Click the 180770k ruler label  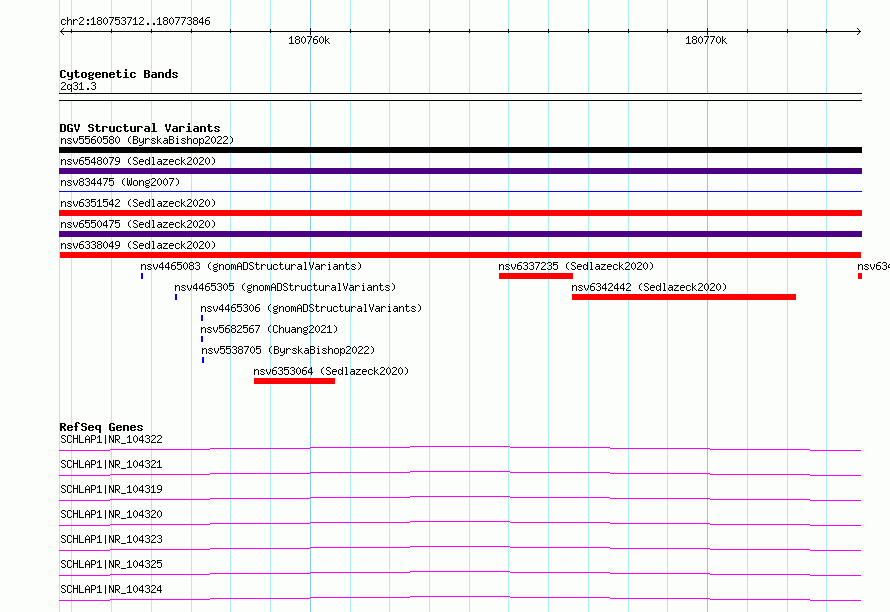(706, 40)
